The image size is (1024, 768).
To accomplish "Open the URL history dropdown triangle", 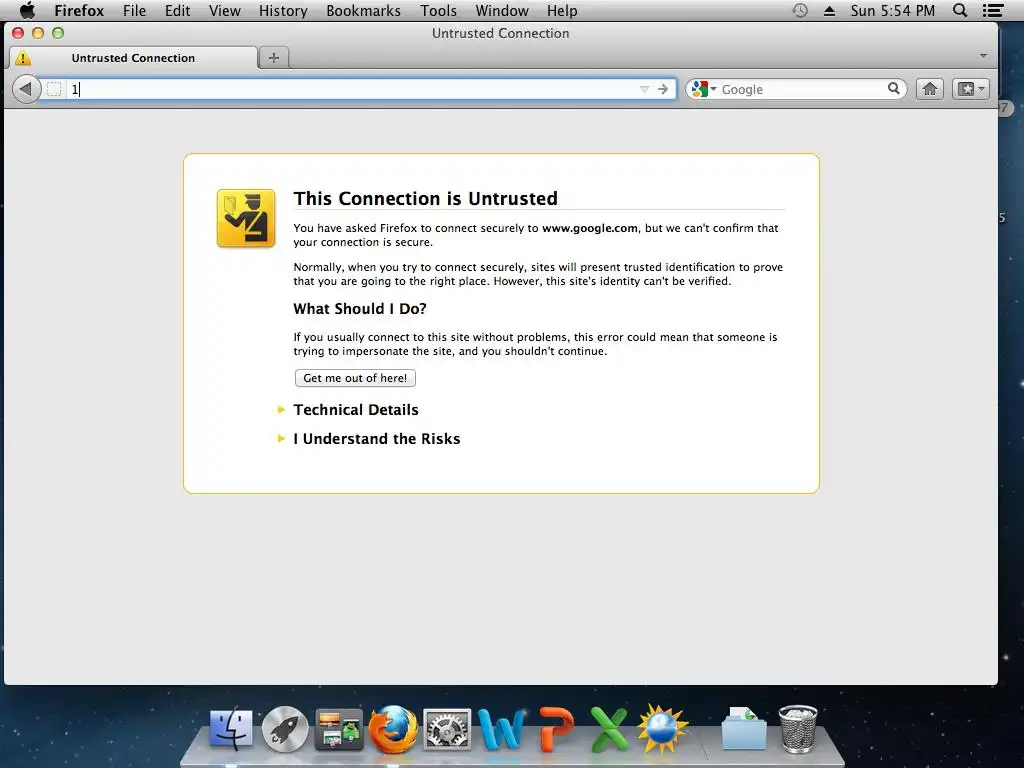I will tap(645, 89).
